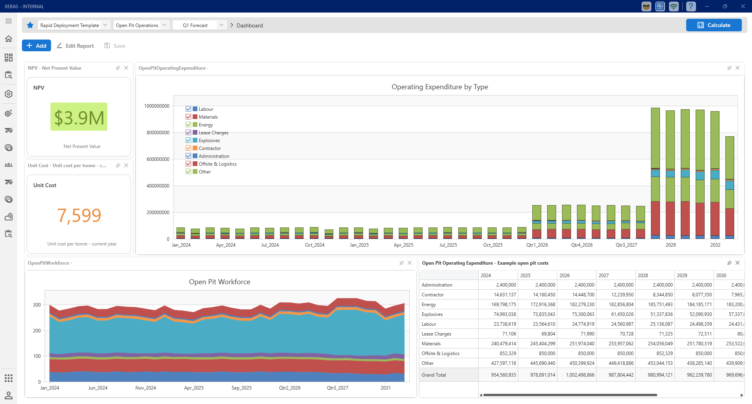Toggle the blue favorite star
The width and height of the screenshot is (752, 404).
tap(30, 25)
